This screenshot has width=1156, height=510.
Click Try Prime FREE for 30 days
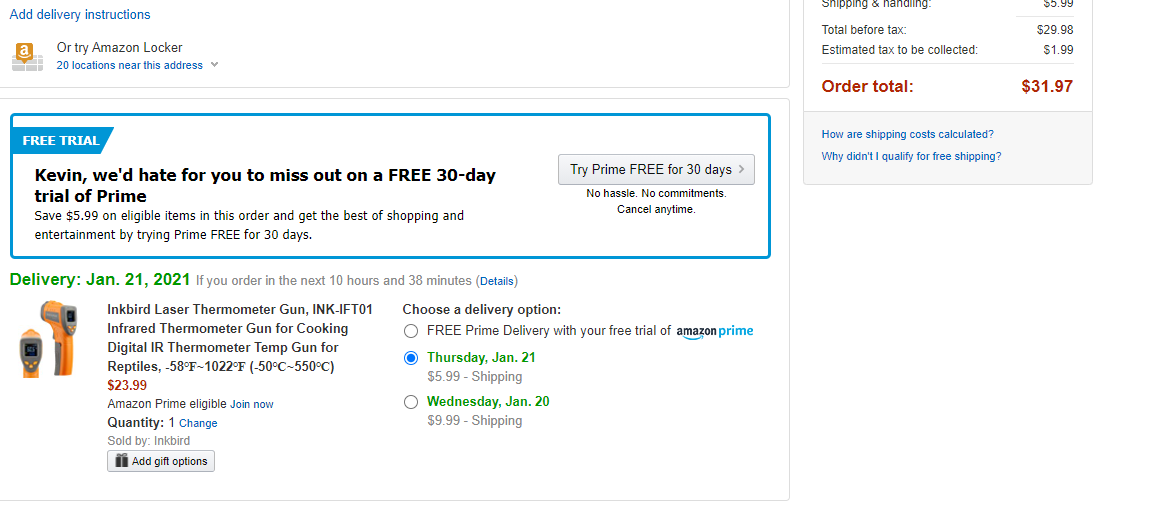pos(656,170)
